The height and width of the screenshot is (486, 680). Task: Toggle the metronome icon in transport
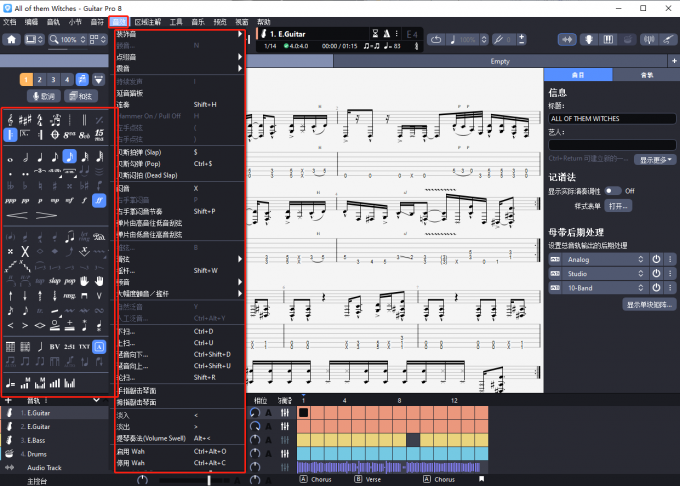tap(386, 33)
